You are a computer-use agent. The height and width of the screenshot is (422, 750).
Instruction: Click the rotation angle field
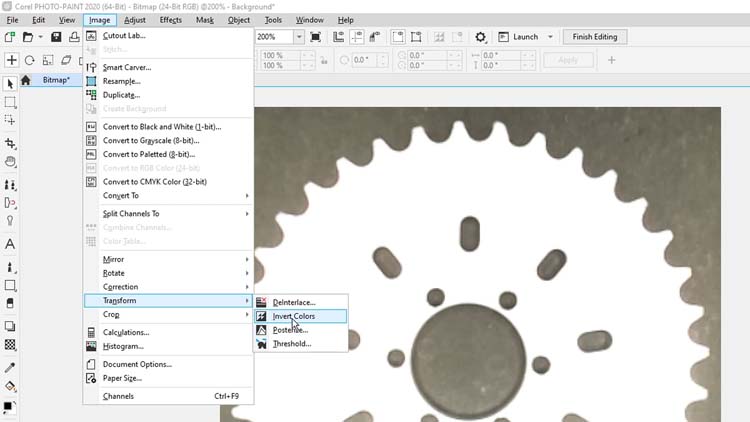[363, 60]
